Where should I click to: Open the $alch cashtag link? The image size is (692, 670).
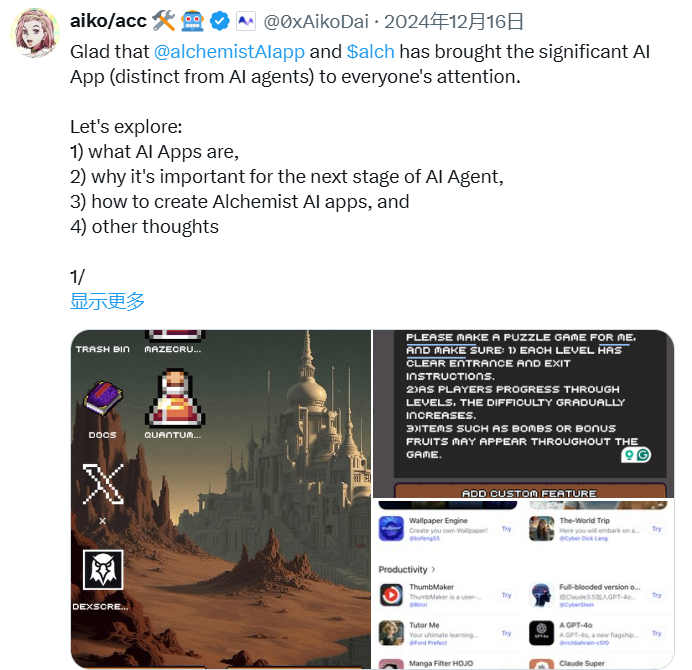[370, 52]
